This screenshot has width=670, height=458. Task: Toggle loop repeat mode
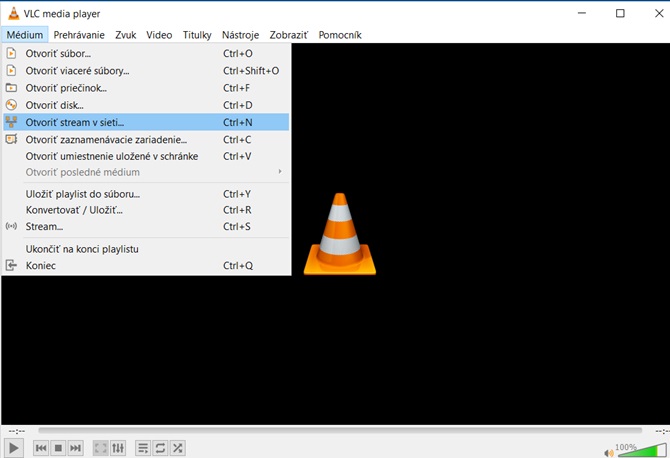coord(160,448)
